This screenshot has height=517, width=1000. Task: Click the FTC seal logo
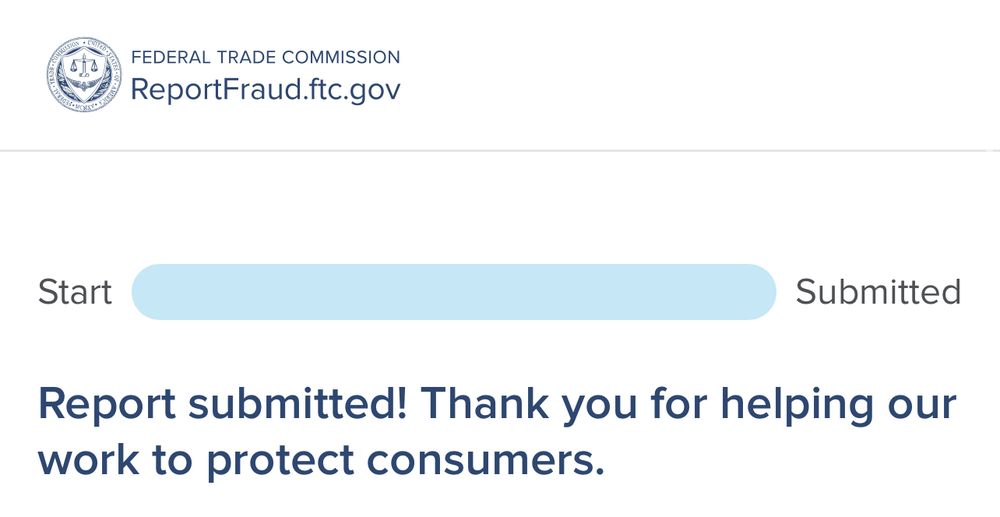click(x=81, y=73)
